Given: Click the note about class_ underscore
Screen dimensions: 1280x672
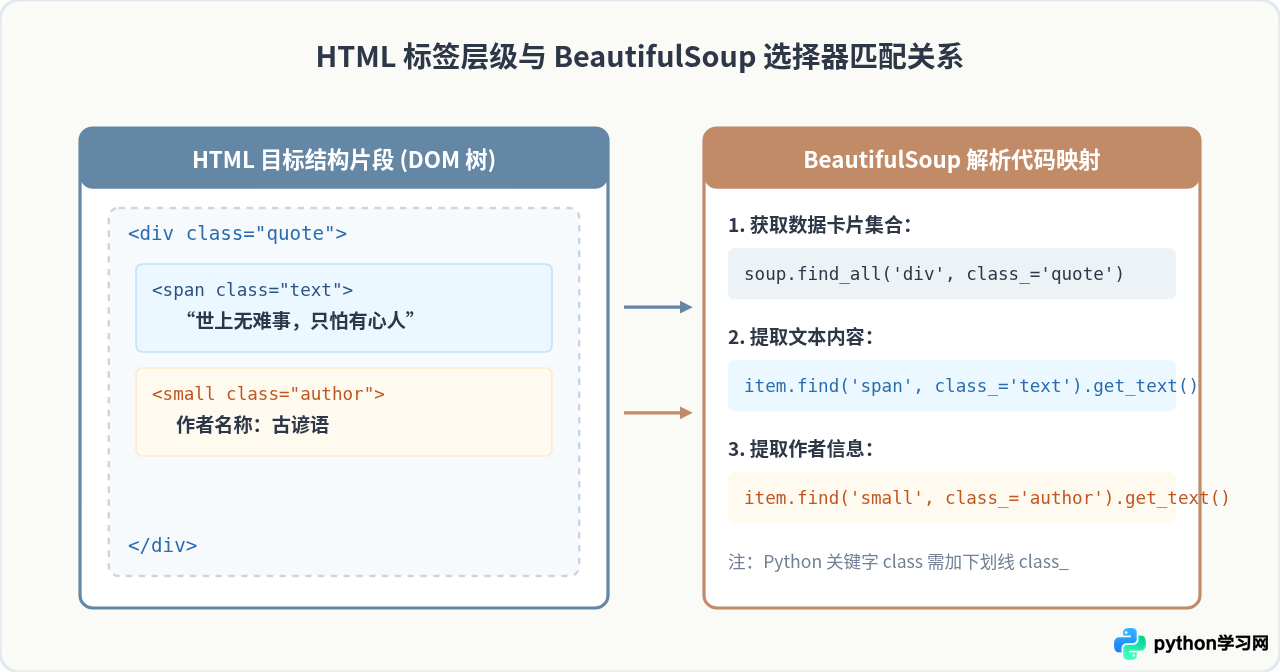Looking at the screenshot, I should coord(898,561).
